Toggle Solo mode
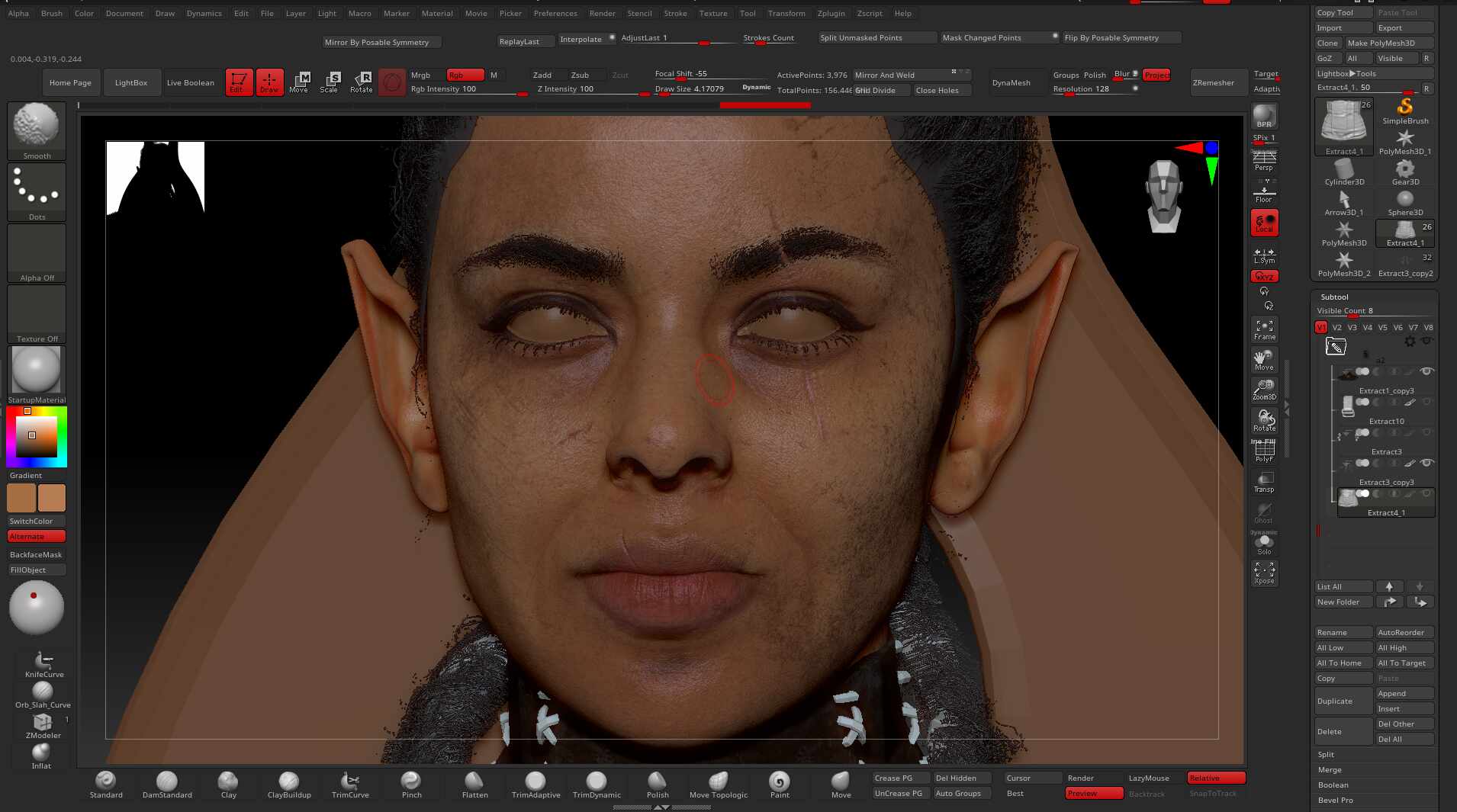 pyautogui.click(x=1264, y=544)
